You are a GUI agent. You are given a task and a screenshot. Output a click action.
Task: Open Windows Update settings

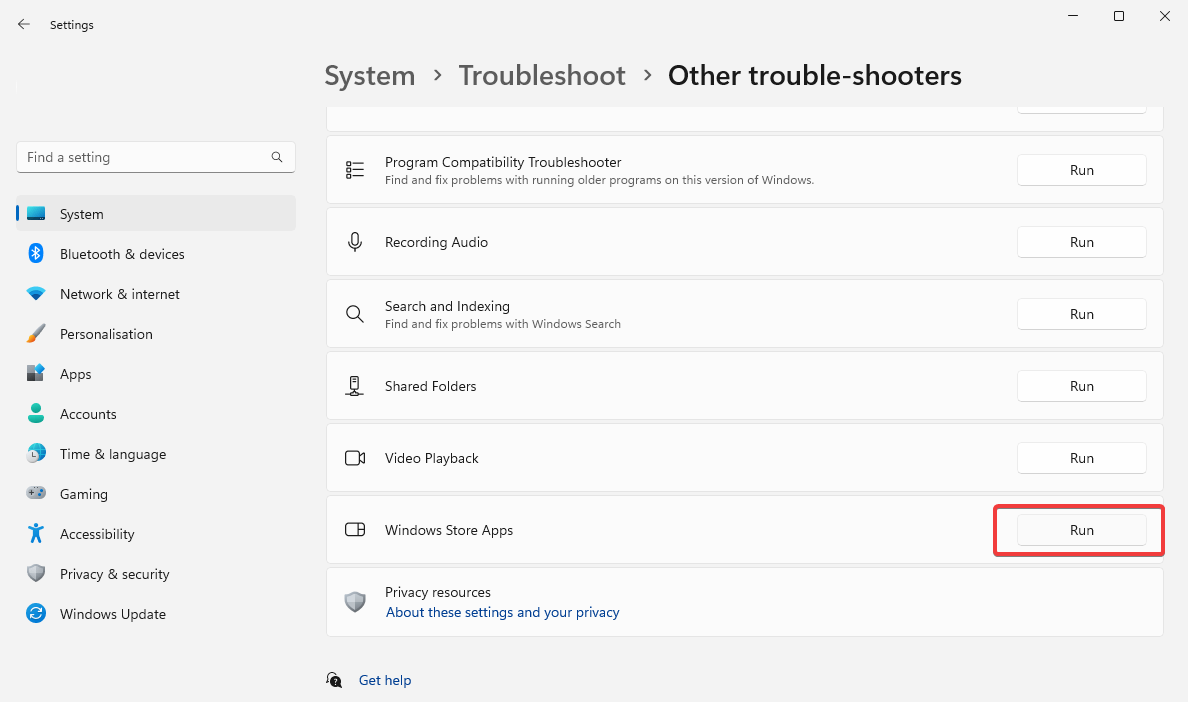click(112, 614)
